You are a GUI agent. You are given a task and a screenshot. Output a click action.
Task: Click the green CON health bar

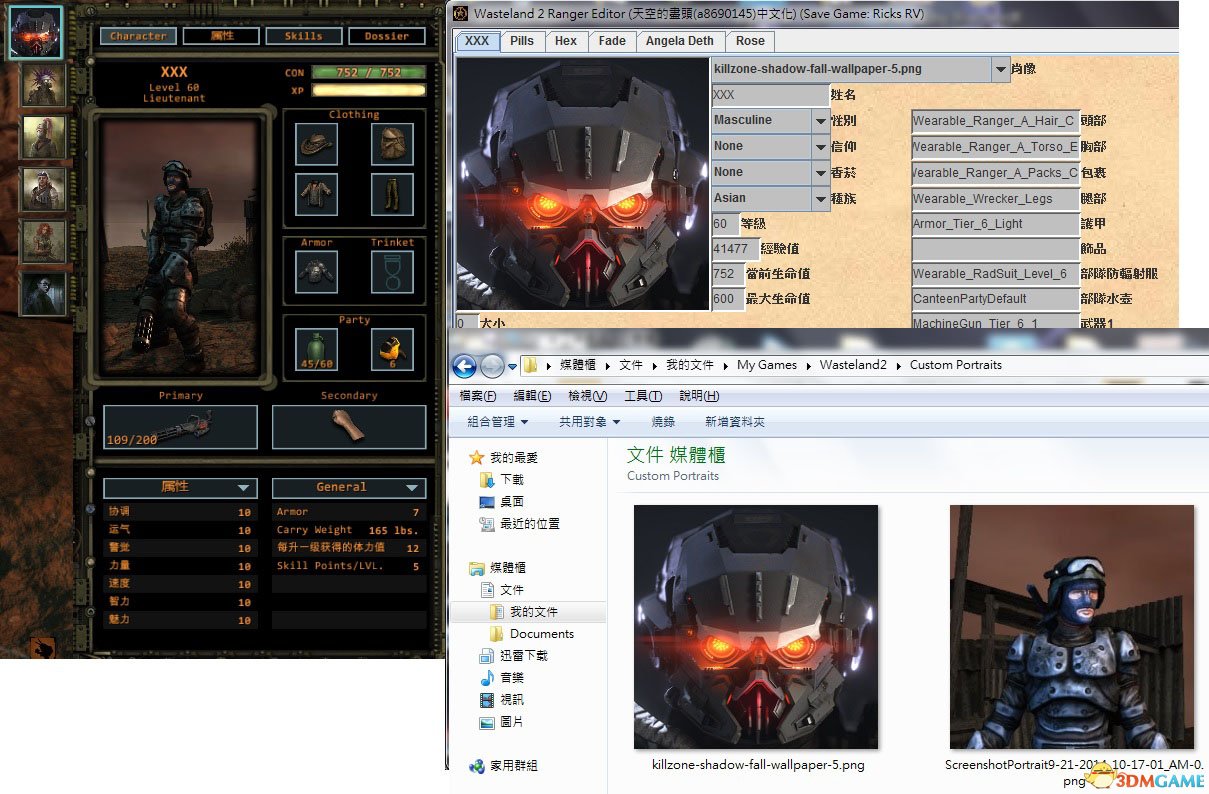pyautogui.click(x=369, y=72)
